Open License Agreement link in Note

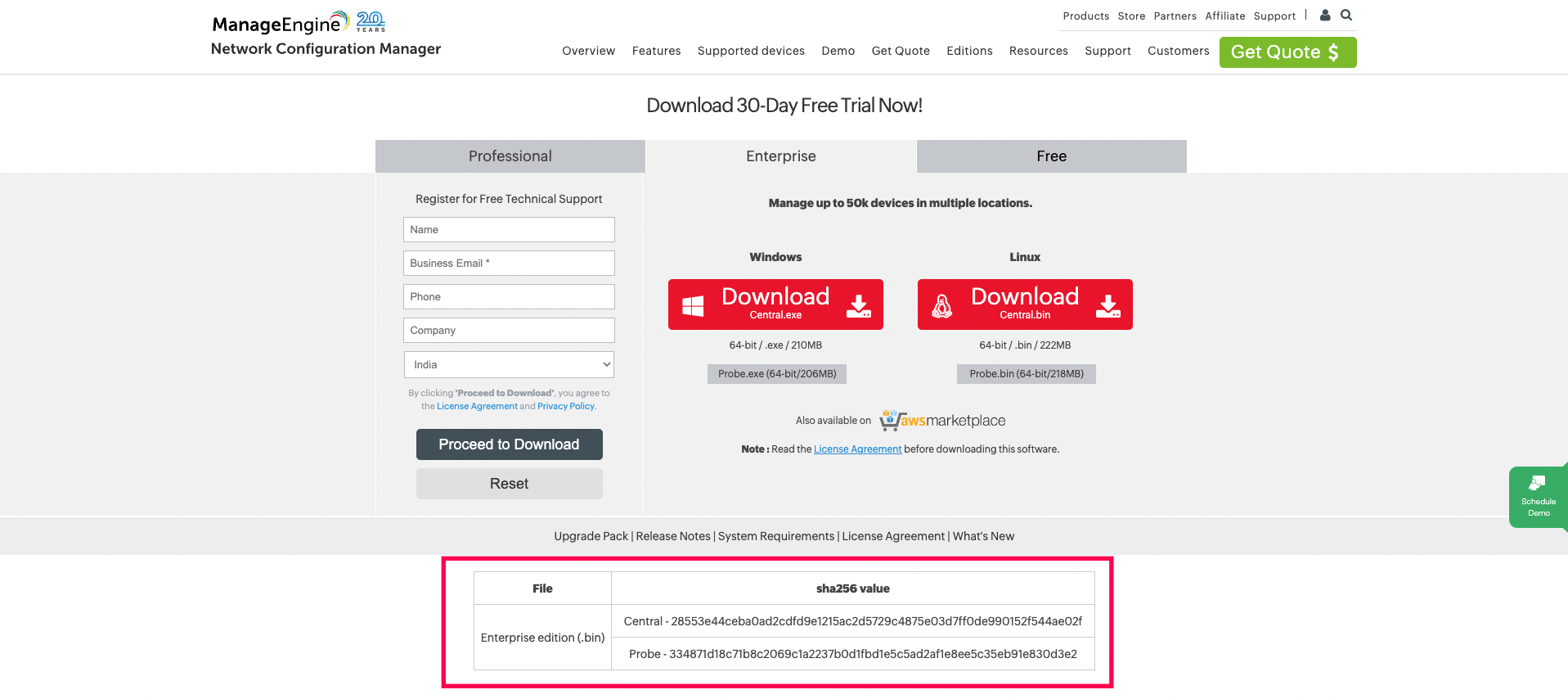857,449
